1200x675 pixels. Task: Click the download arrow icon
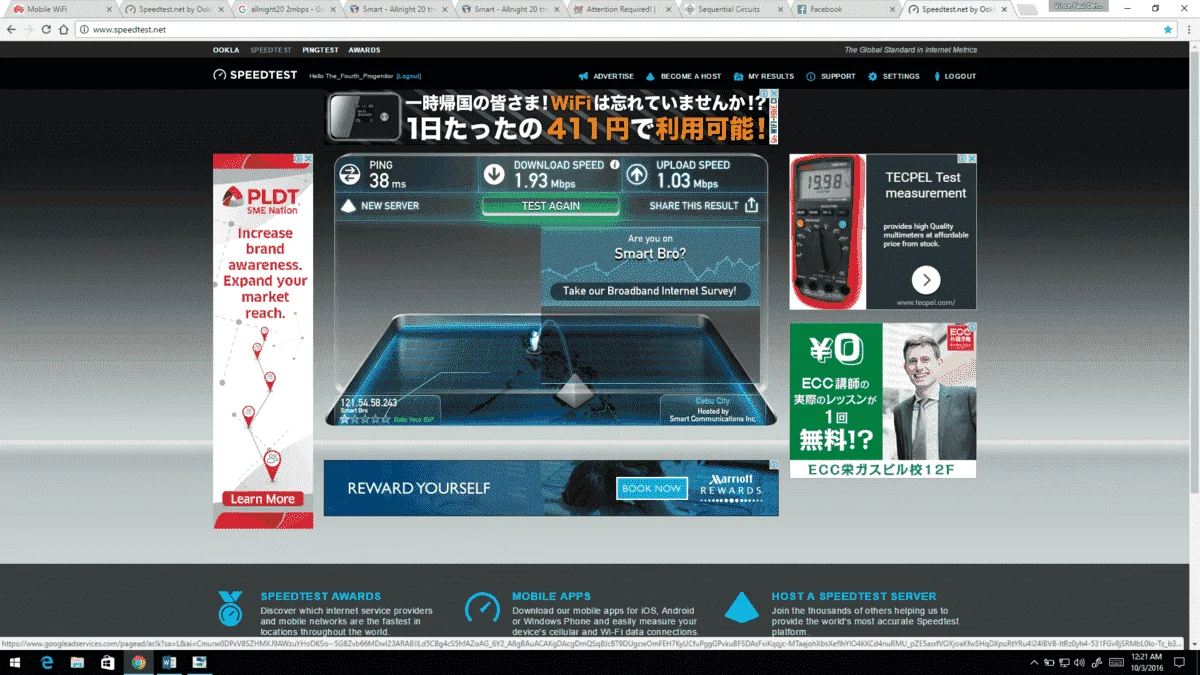[x=494, y=175]
